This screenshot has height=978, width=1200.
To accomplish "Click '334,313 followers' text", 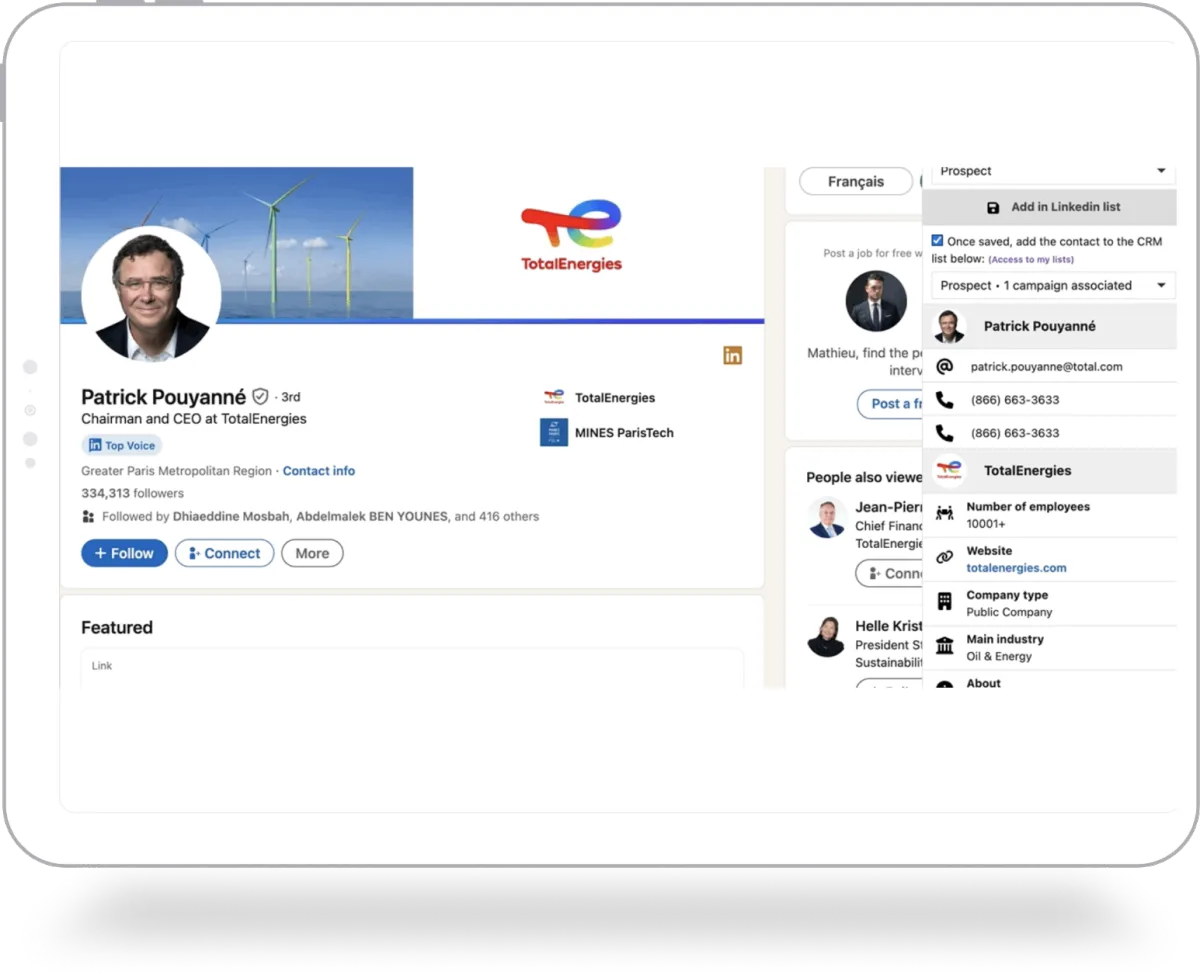I will coord(132,493).
